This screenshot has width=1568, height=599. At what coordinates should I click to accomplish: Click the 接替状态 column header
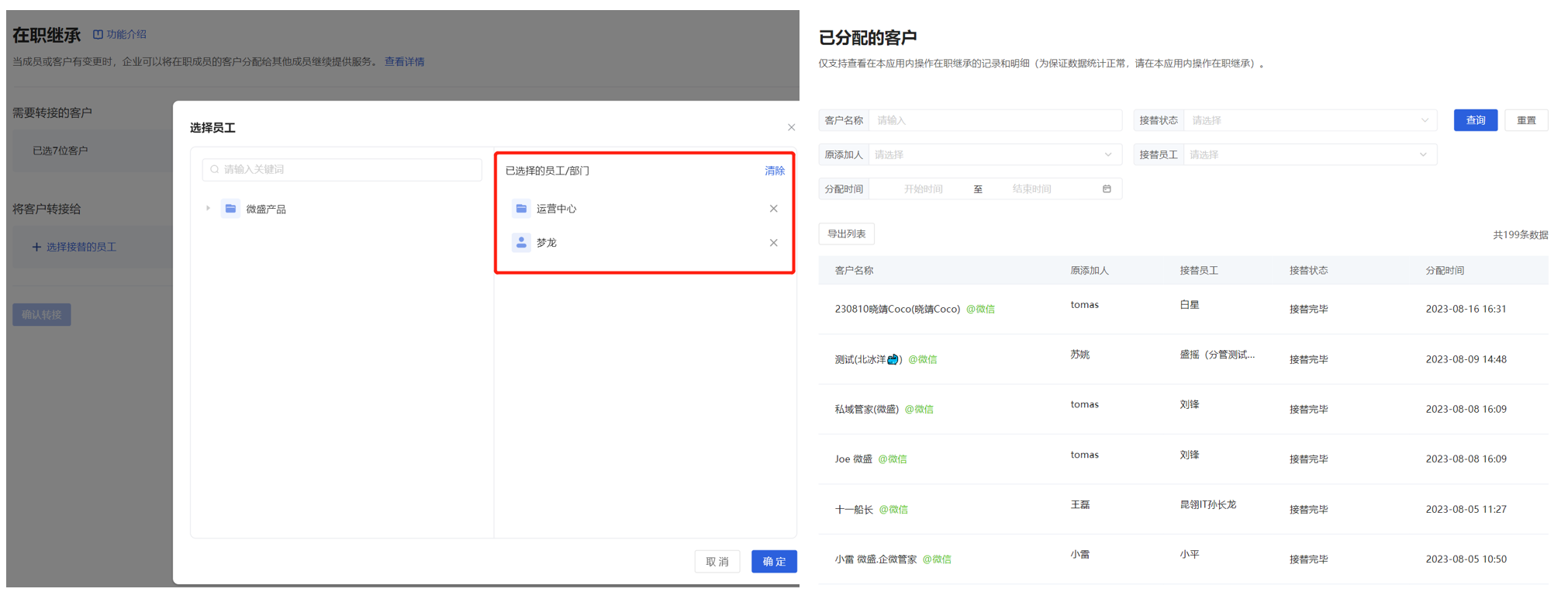tap(1308, 270)
